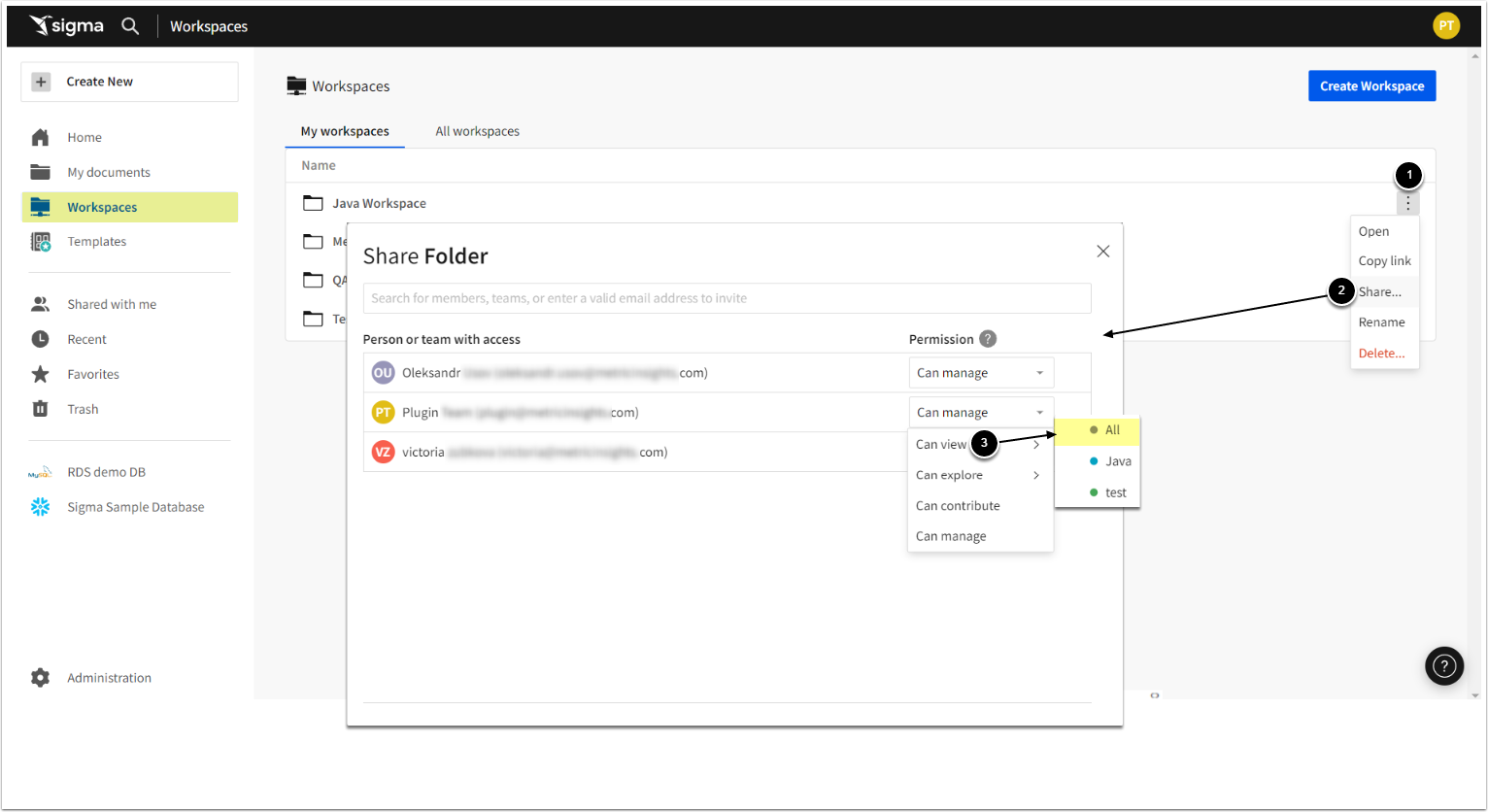Screen dimensions: 1488x812
Task: Click the Create New button
Action: coord(129,82)
